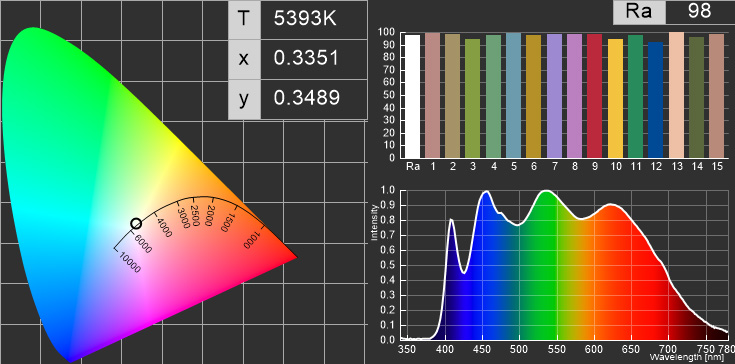Click the Ra label box above the chart
The image size is (735, 364).
(639, 12)
